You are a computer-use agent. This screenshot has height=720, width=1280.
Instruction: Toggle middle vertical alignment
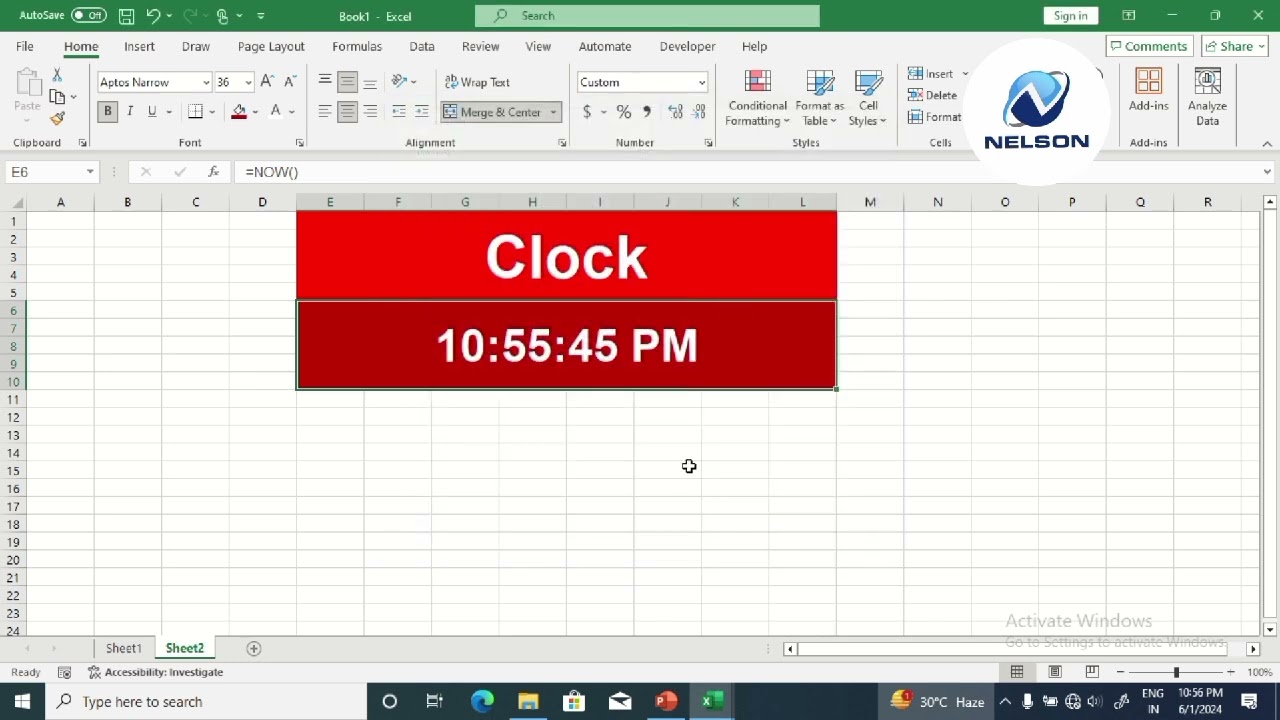[347, 82]
